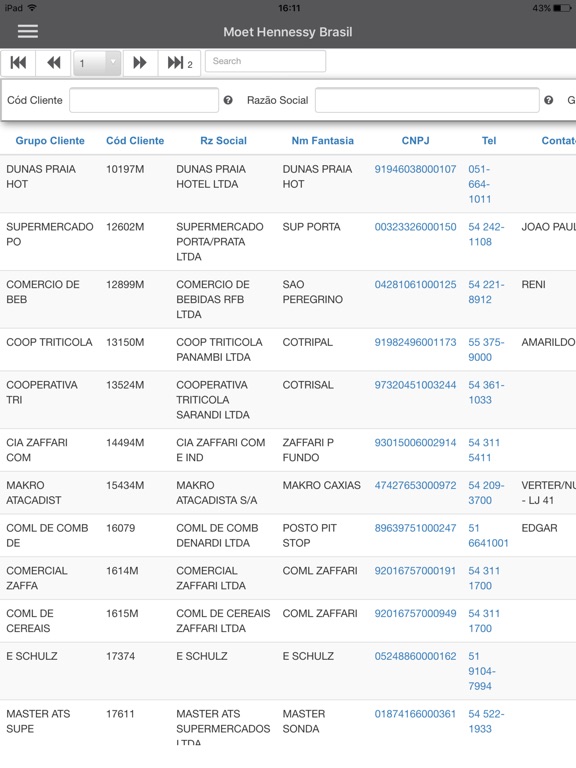Call phone 55 375-9000
This screenshot has height=768, width=576.
pos(486,350)
